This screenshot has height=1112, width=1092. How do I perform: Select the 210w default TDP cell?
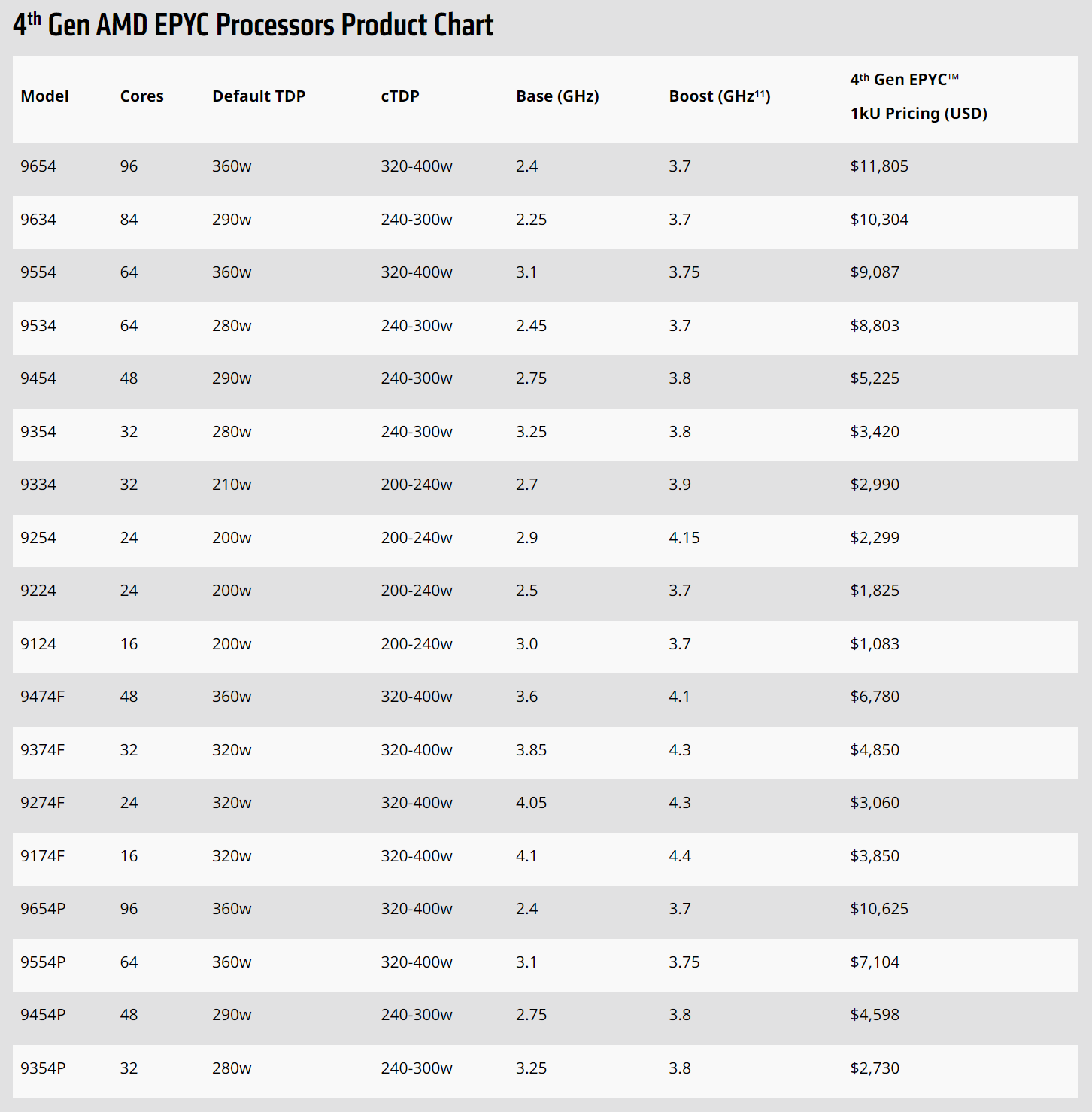(232, 485)
